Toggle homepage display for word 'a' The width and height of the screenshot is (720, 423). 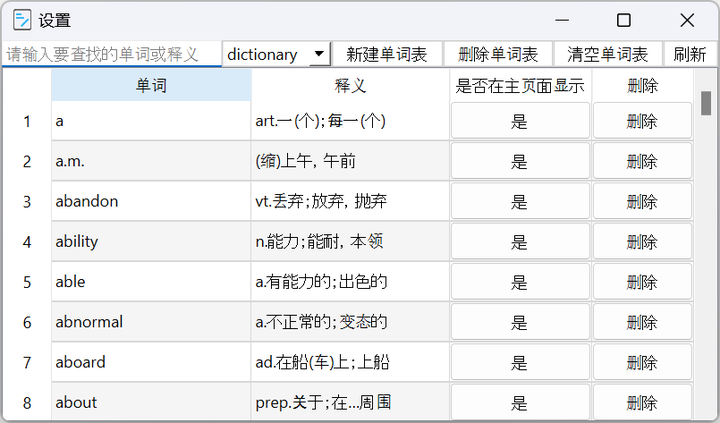519,121
